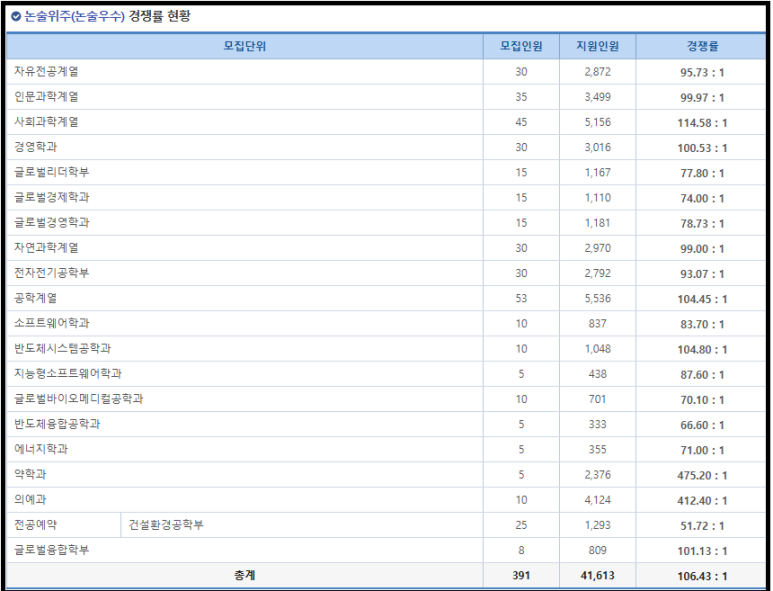Select the 글로벌리더학부 row name
The width and height of the screenshot is (773, 591).
click(x=51, y=172)
